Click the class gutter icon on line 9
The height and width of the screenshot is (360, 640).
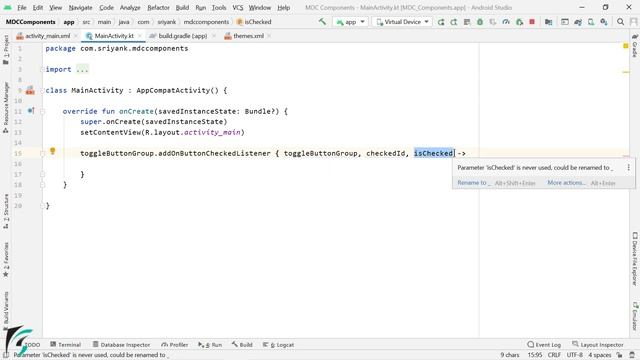pyautogui.click(x=30, y=90)
